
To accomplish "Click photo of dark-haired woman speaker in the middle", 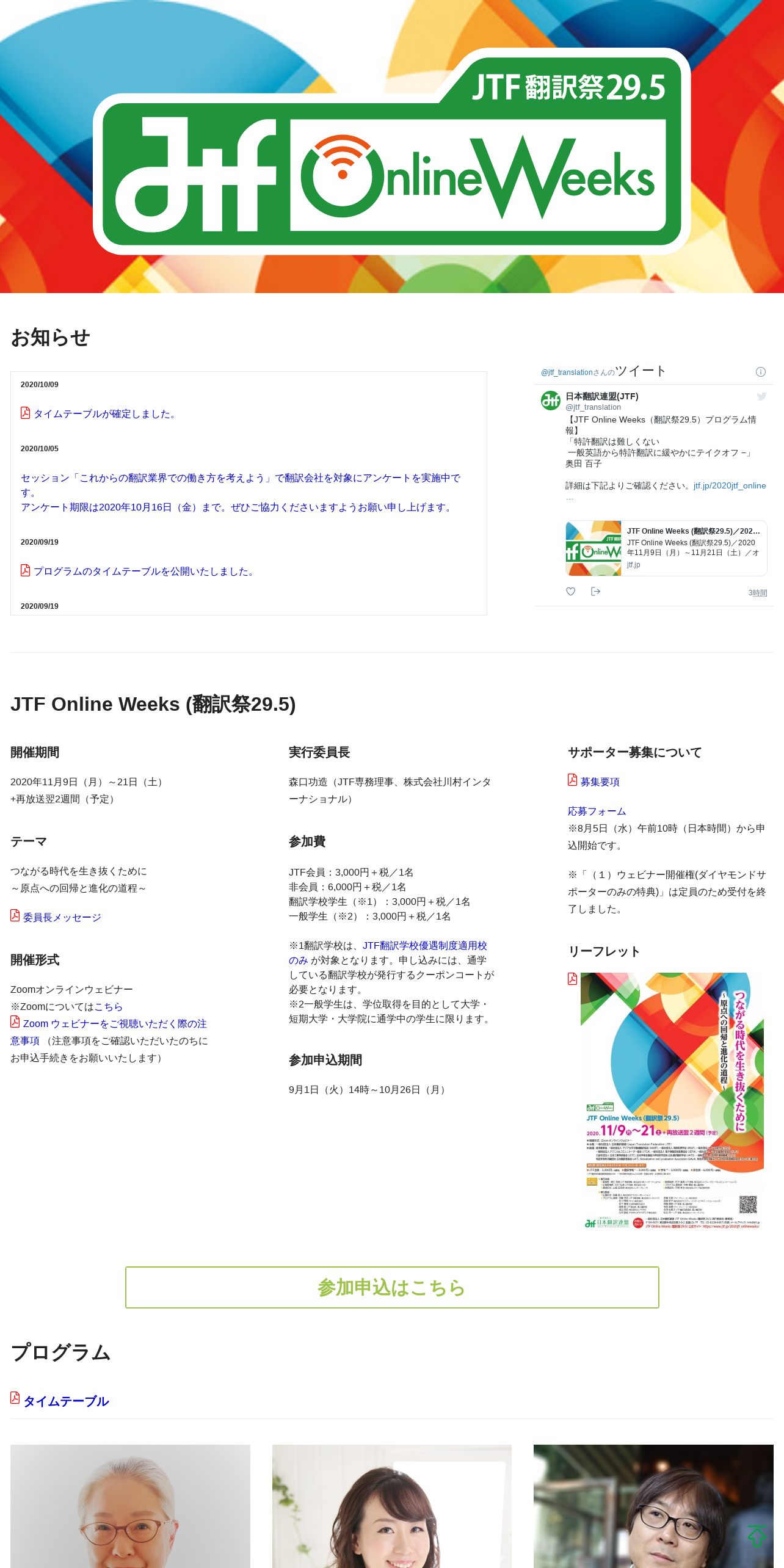I will click(x=392, y=1506).
